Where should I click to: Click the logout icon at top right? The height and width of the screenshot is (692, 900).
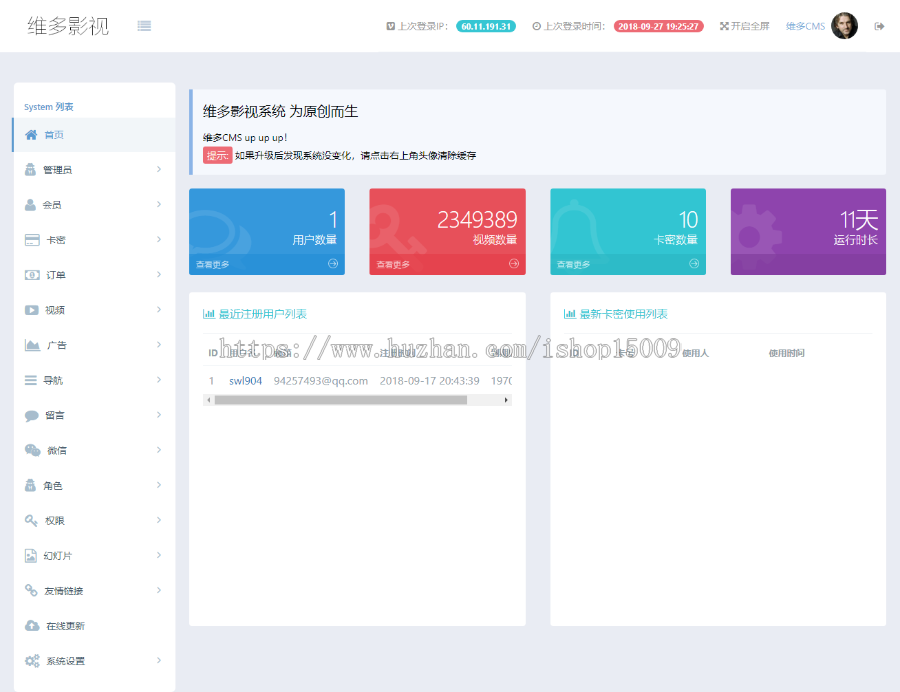(879, 26)
